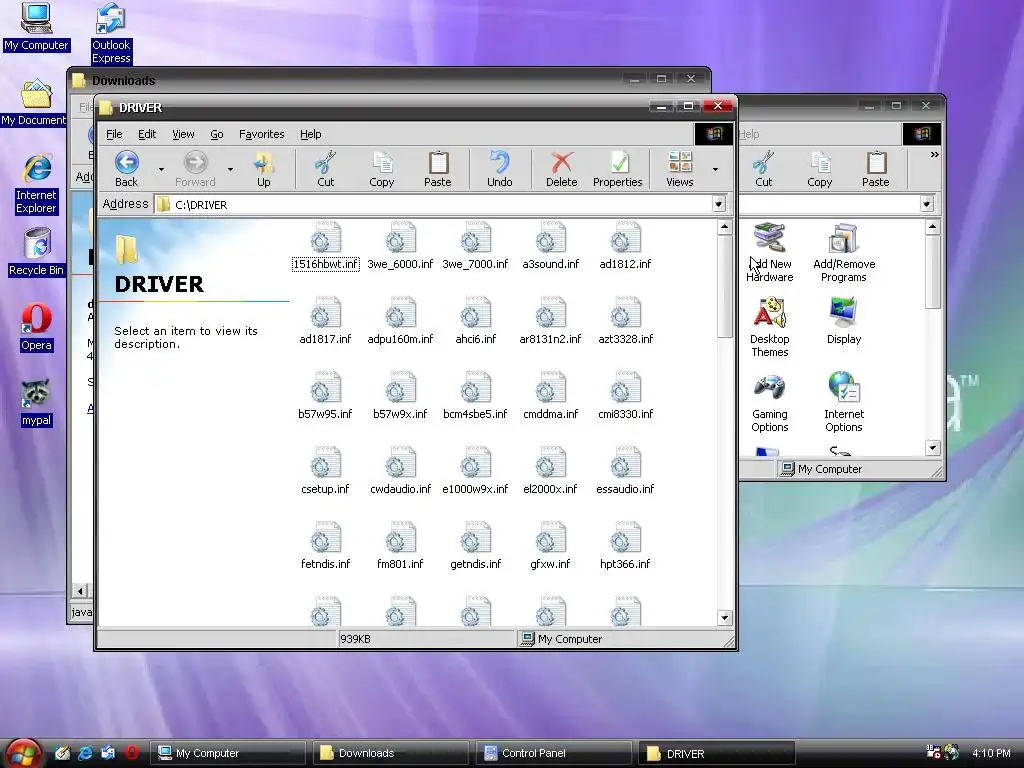Open the Back history dropdown arrow
Image resolution: width=1024 pixels, height=768 pixels.
[161, 170]
